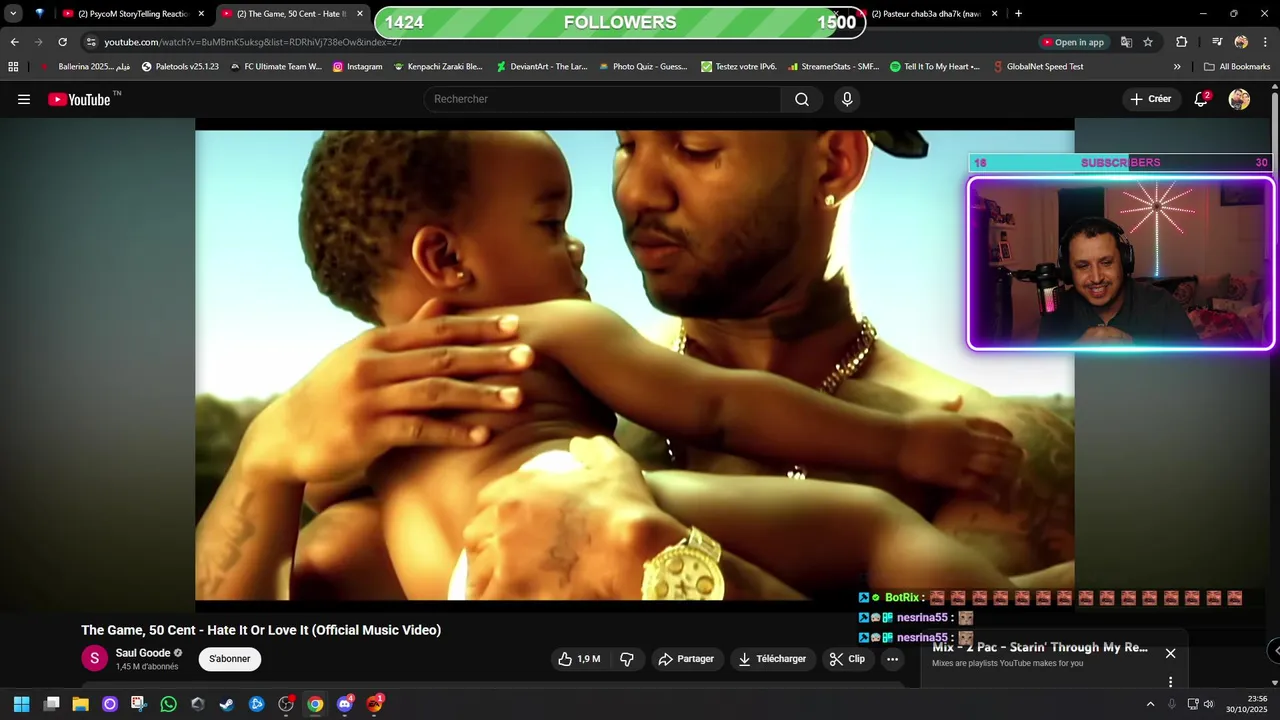
Task: Start voice search with microphone icon
Action: [x=847, y=99]
